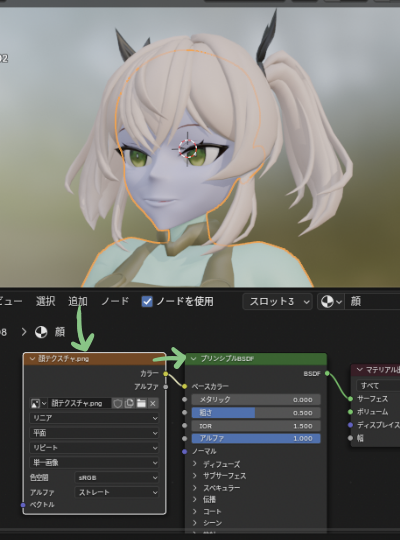
Task: Open the ノード menu
Action: tap(115, 302)
